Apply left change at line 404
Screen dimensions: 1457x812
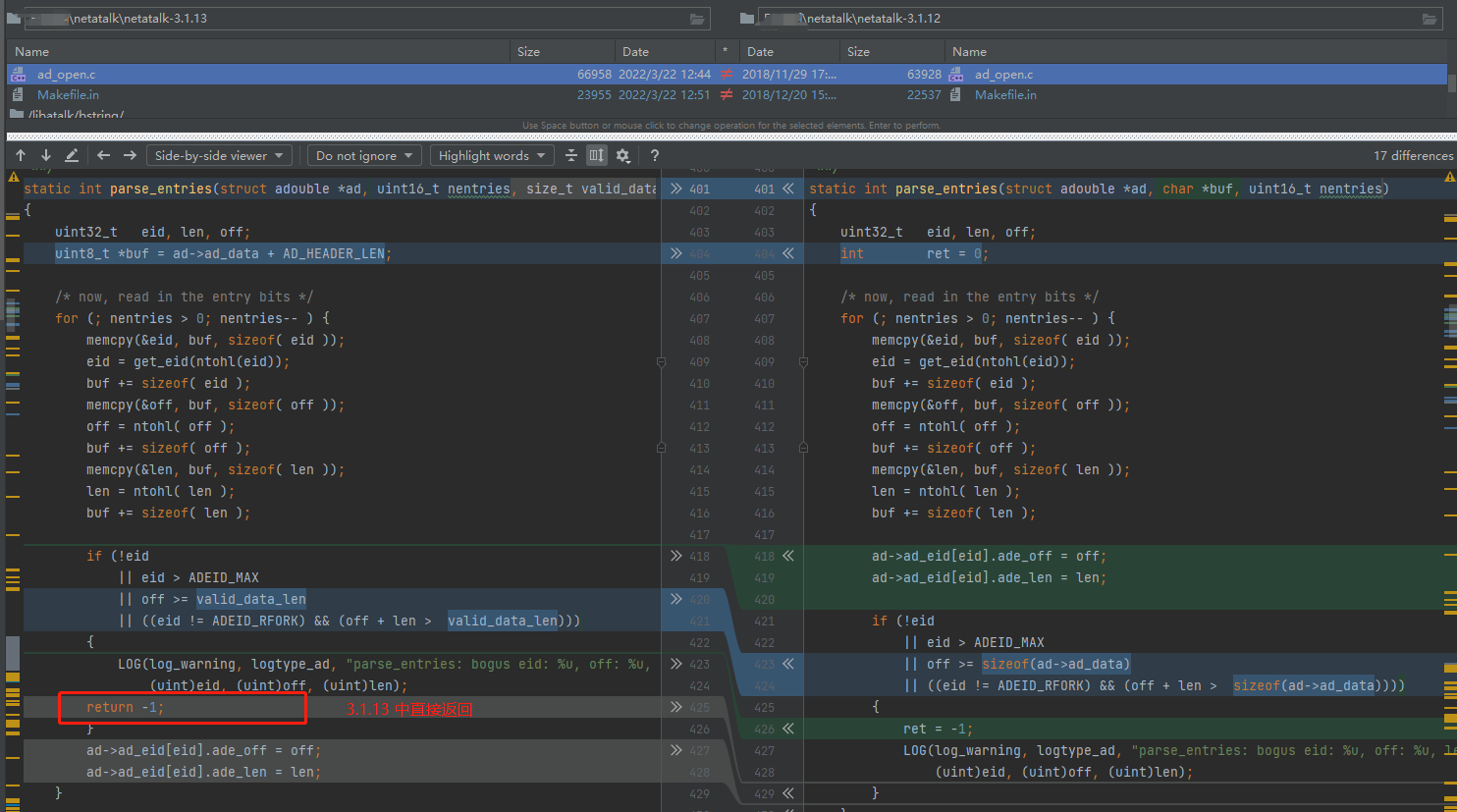pos(676,253)
